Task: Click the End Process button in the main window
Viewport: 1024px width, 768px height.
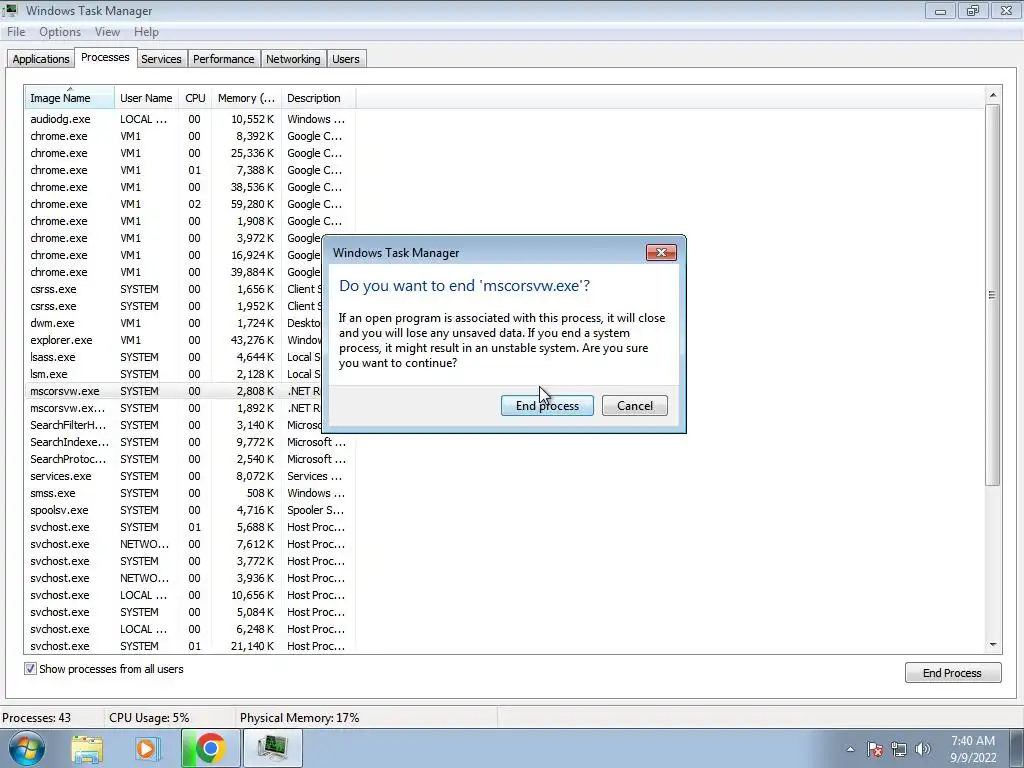Action: tap(953, 673)
